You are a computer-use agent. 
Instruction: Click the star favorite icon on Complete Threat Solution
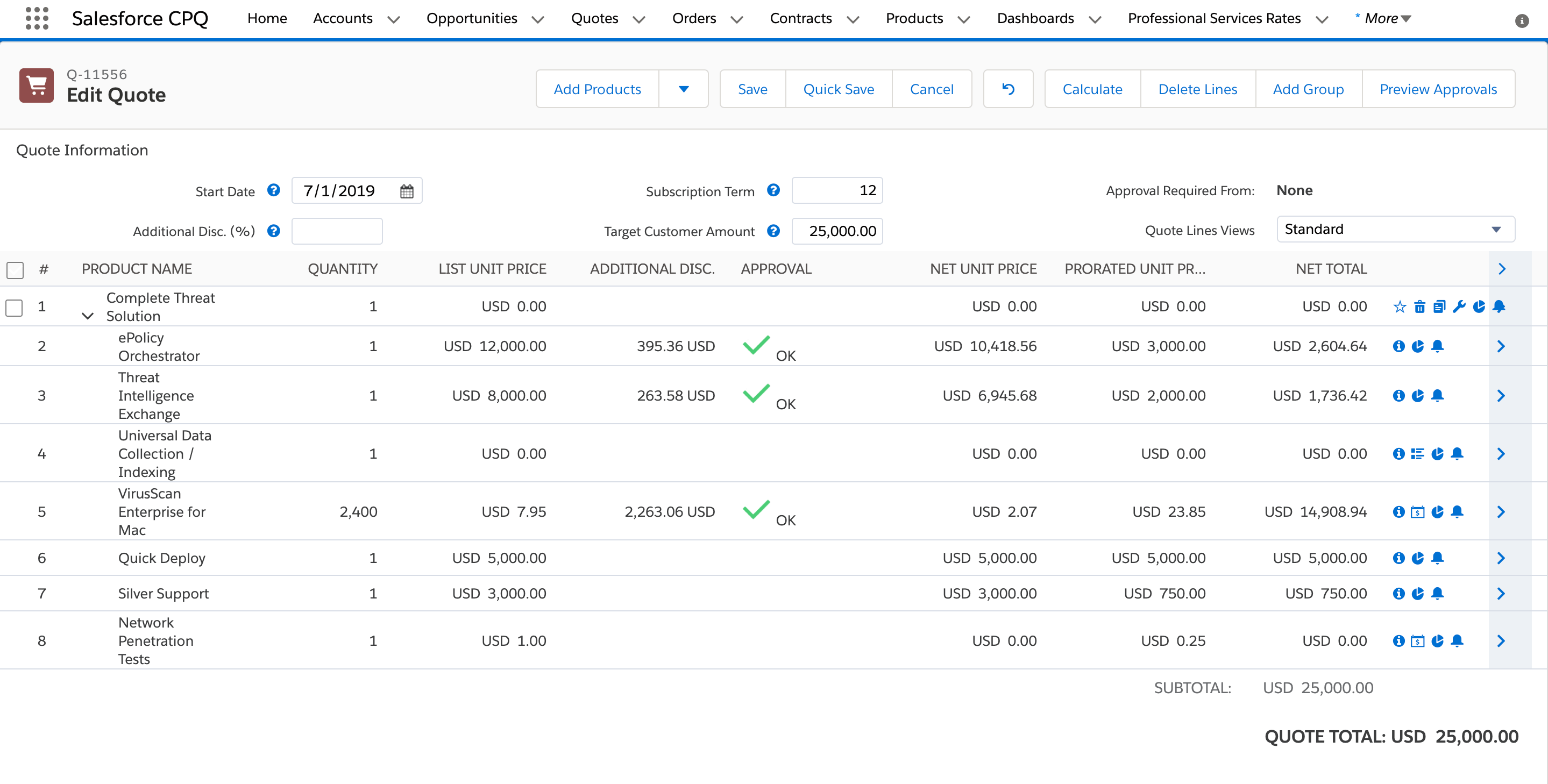[x=1400, y=307]
